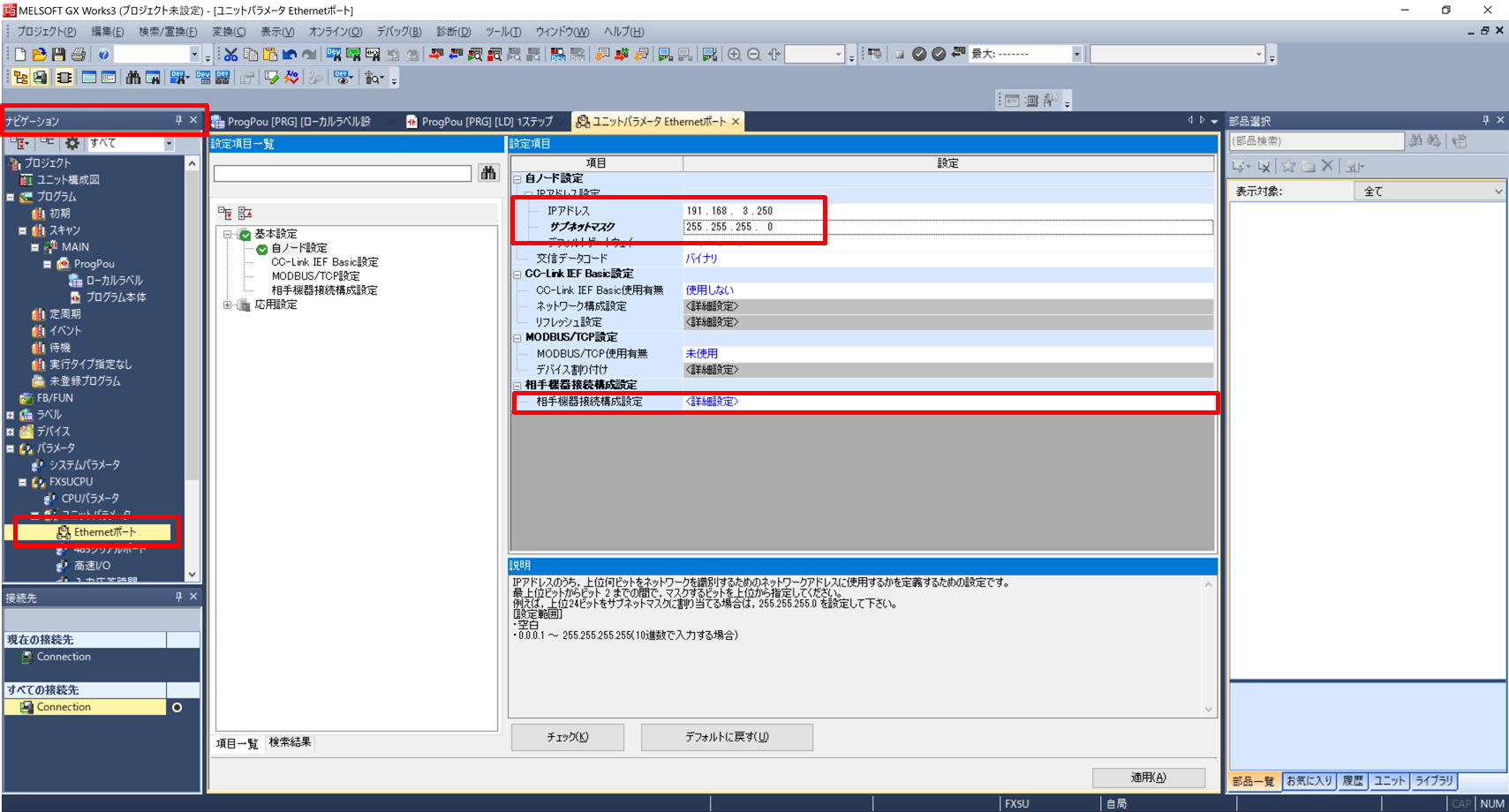Expand the ラベル tree node
This screenshot has height=812, width=1509.
point(11,415)
